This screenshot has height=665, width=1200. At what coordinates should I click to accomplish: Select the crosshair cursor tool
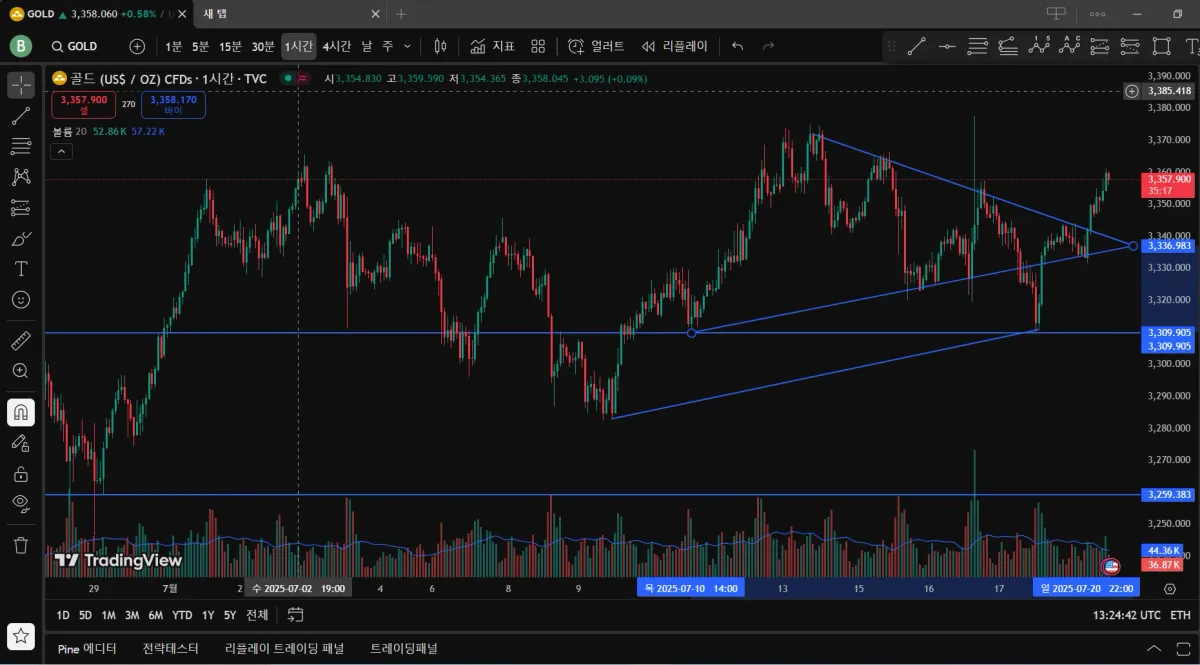20,85
